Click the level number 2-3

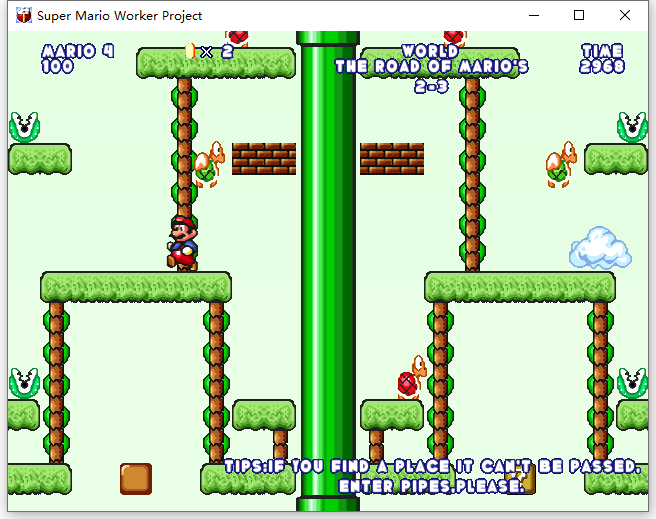[431, 87]
